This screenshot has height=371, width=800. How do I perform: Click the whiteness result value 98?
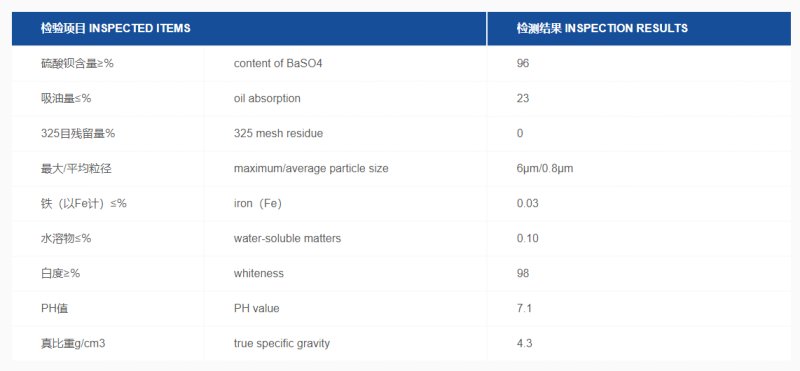(x=522, y=273)
